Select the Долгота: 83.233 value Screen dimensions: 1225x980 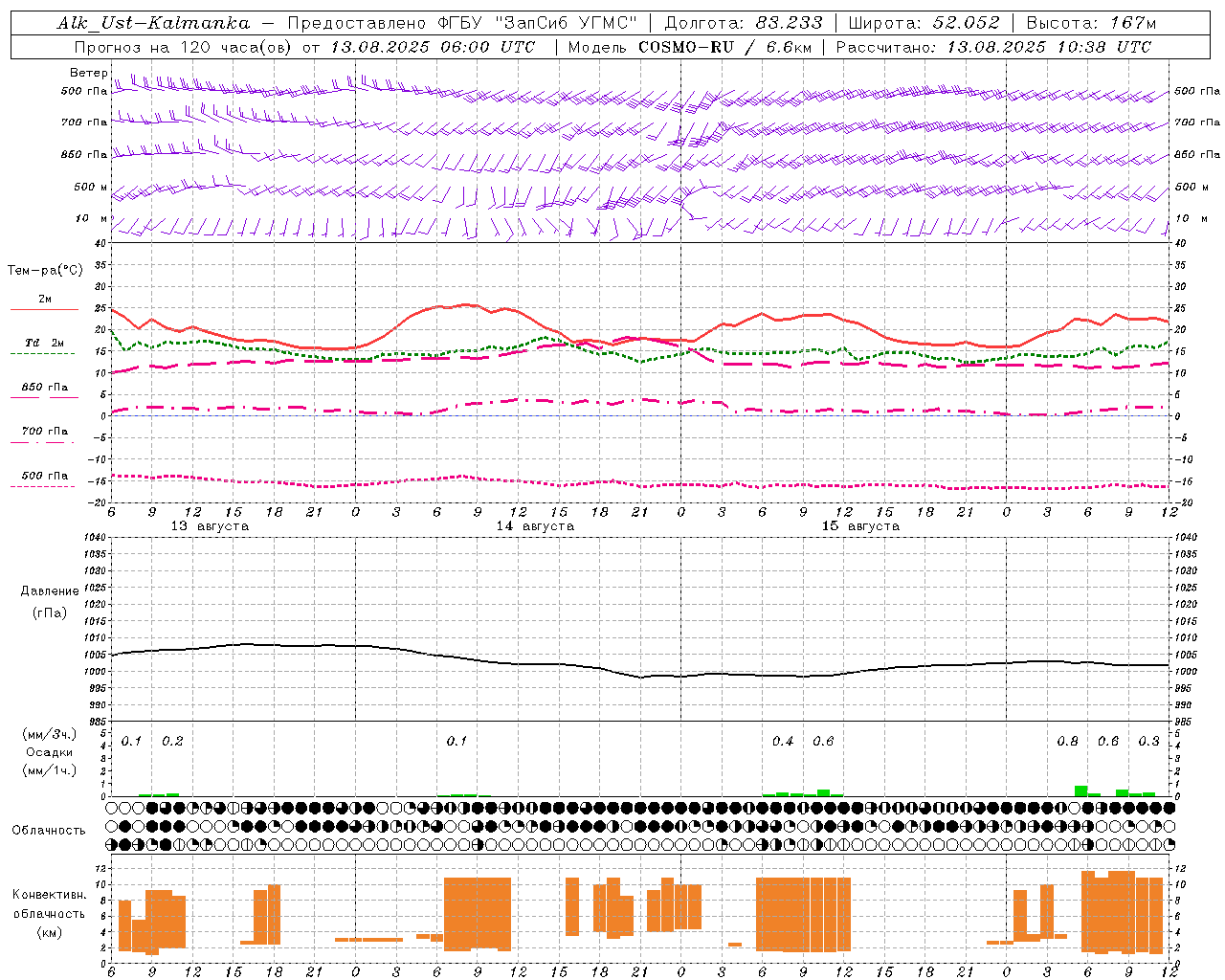pyautogui.click(x=742, y=23)
